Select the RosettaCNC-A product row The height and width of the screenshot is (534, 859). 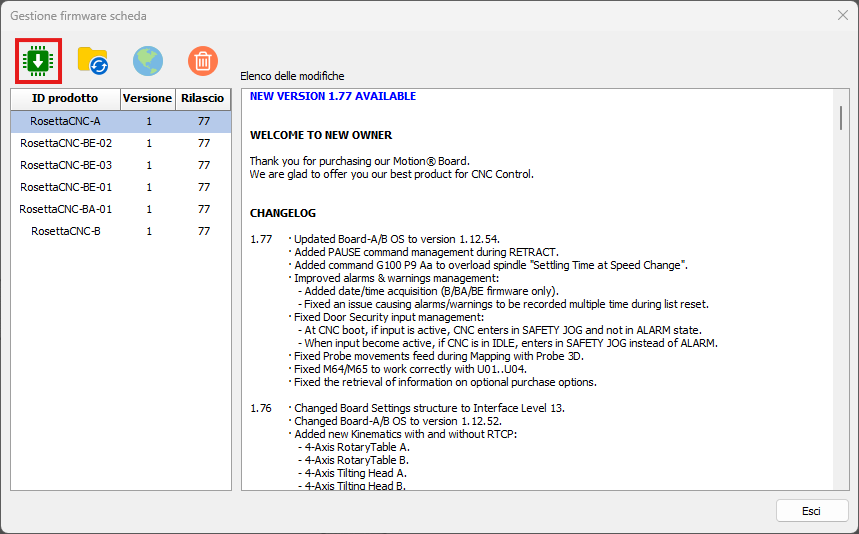[65, 121]
